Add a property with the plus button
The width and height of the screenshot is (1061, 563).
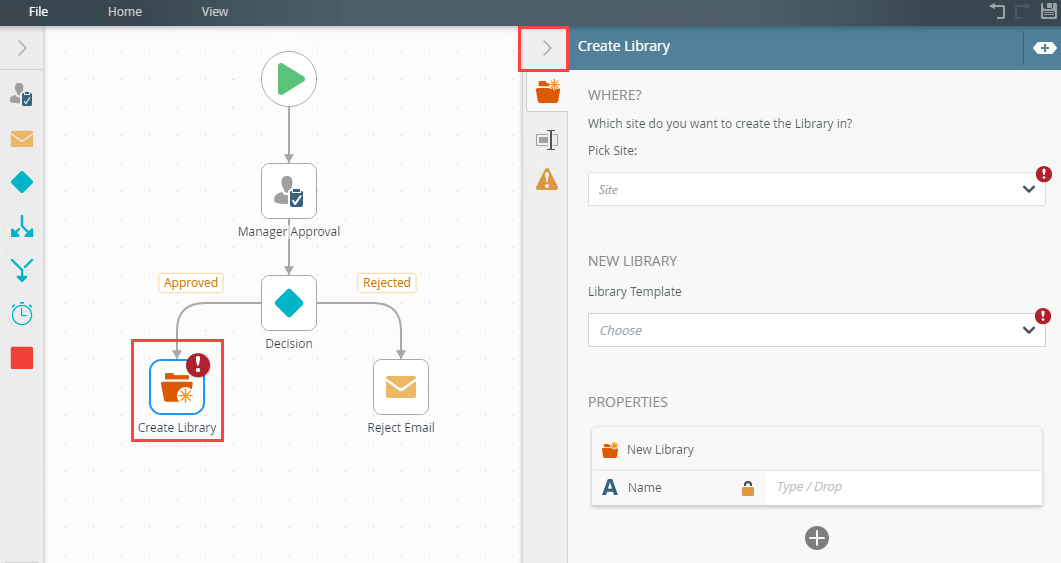click(x=817, y=538)
